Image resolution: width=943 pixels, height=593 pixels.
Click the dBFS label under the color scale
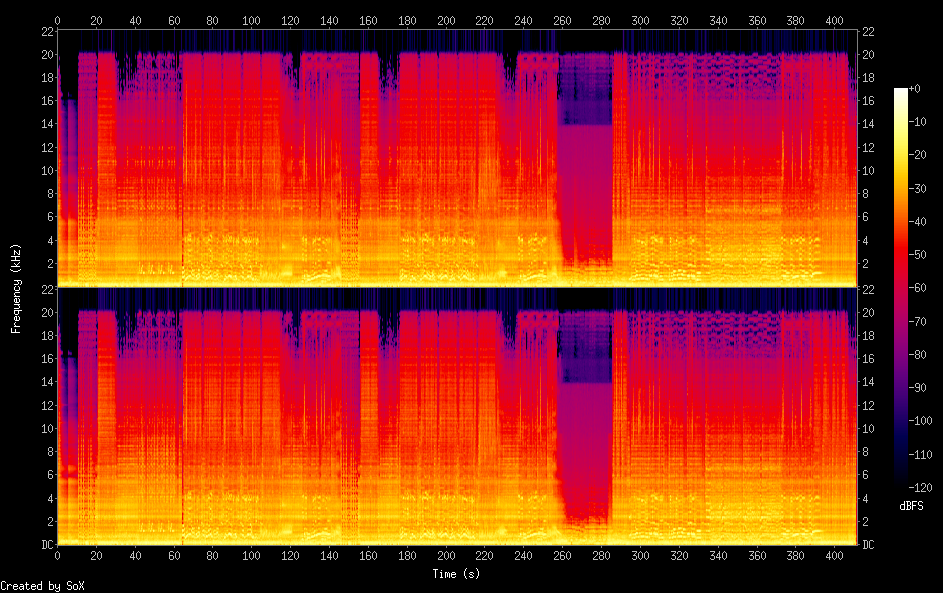[911, 506]
